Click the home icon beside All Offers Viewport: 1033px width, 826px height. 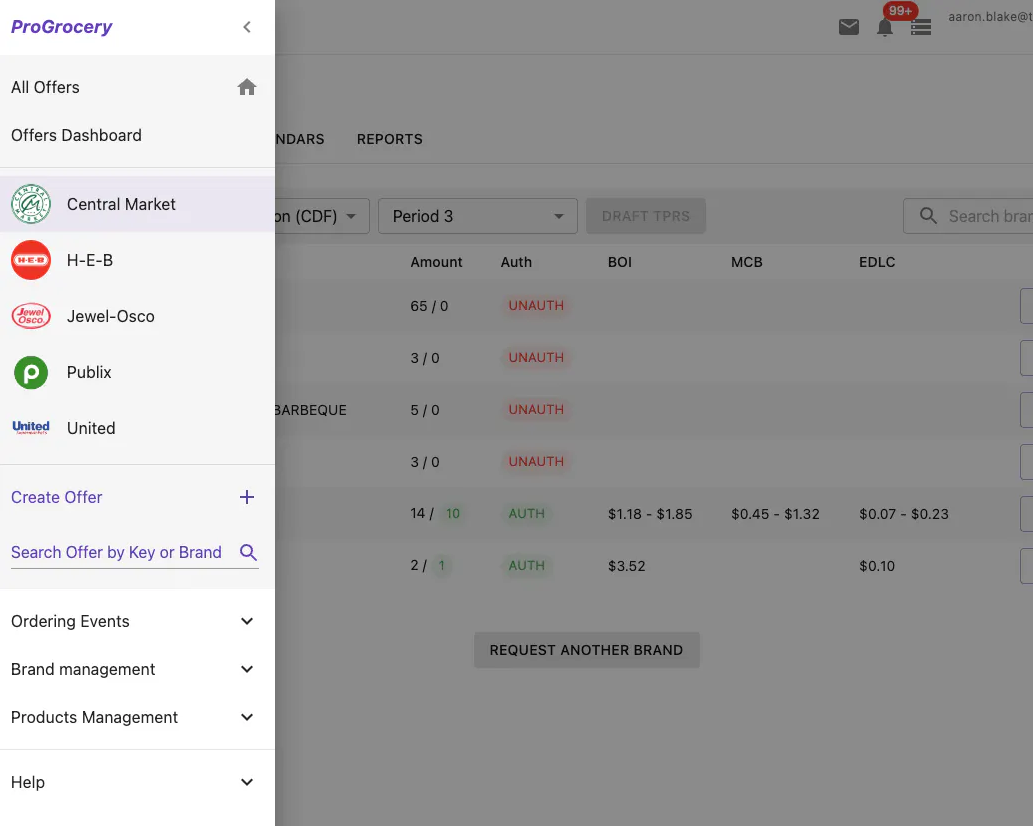click(x=247, y=87)
